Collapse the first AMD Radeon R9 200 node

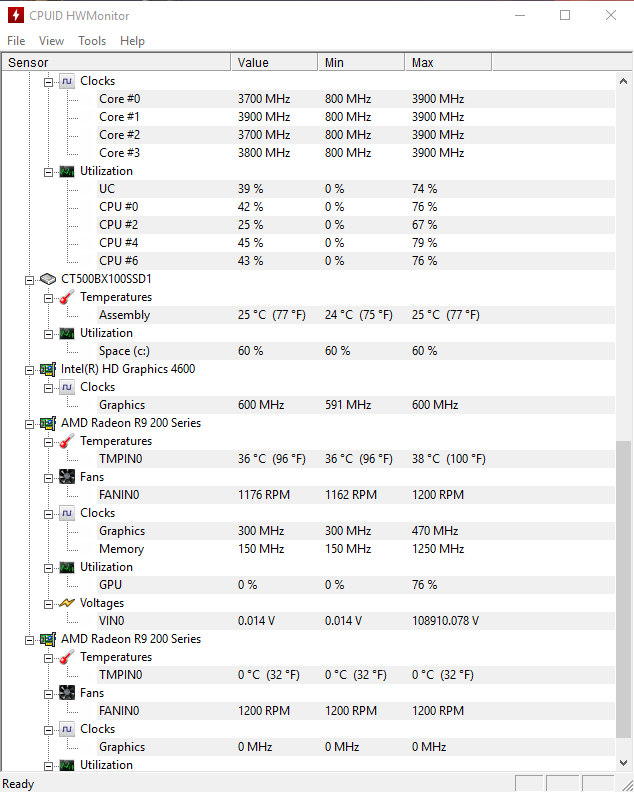click(x=29, y=424)
